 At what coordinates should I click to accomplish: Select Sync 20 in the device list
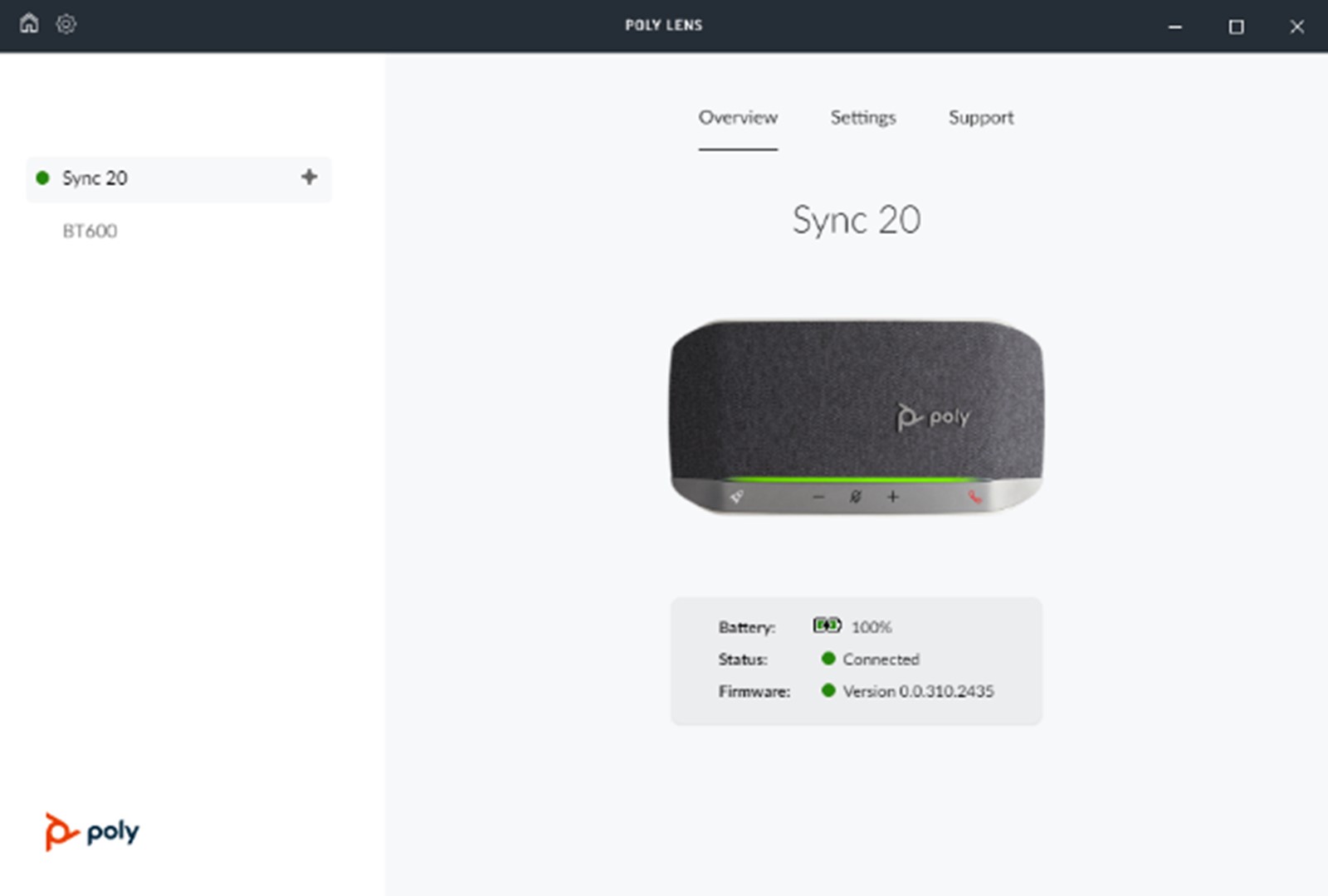tap(95, 178)
